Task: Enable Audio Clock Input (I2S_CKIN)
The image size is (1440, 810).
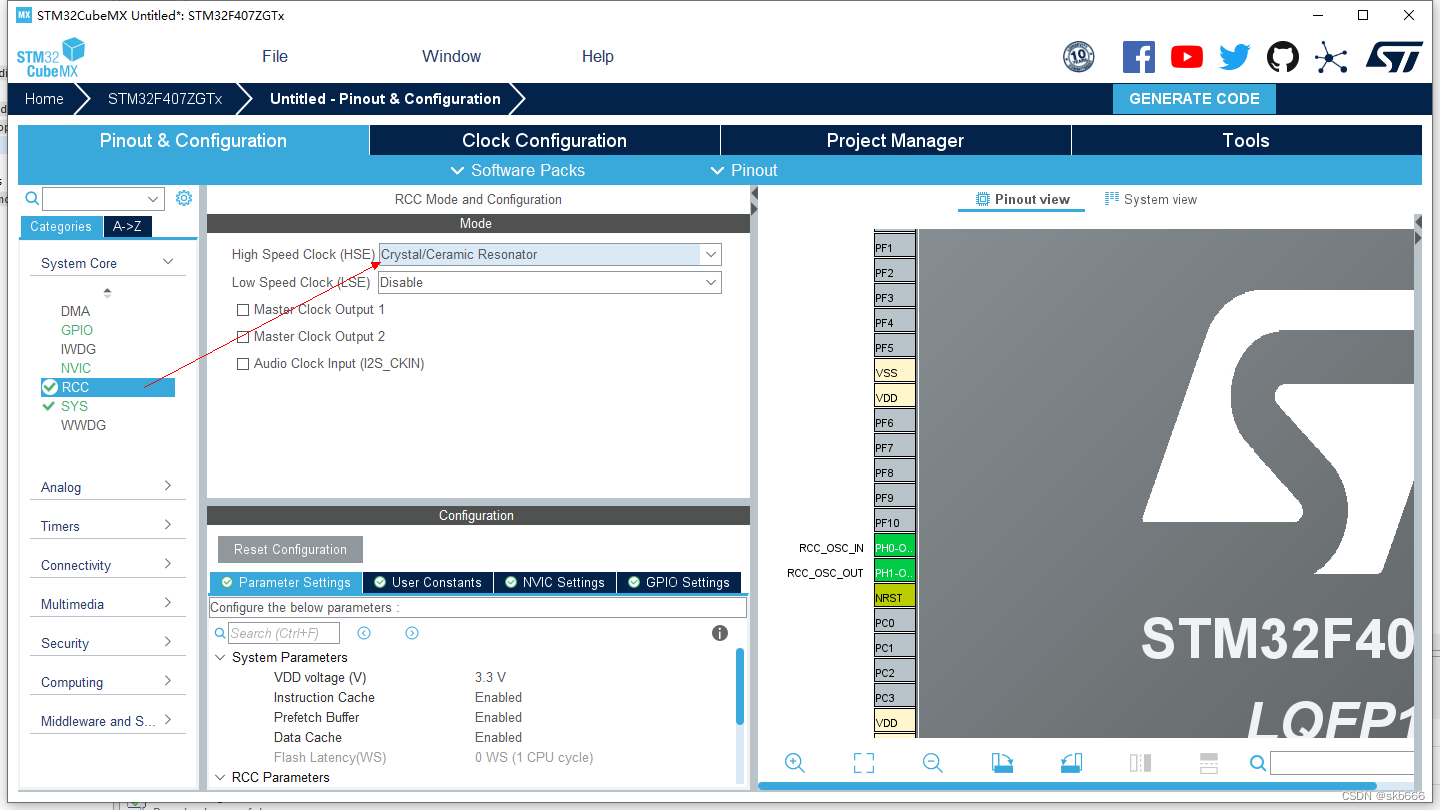Action: coord(243,363)
